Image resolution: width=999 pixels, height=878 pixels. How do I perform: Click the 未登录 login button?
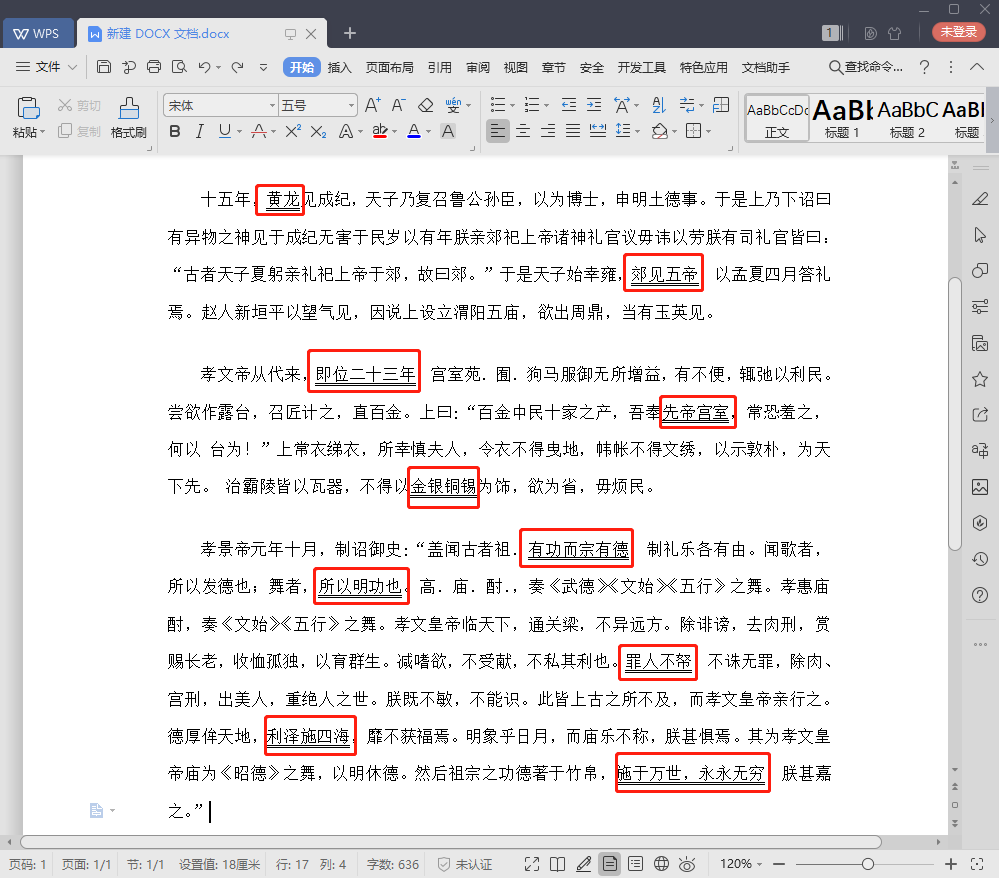(x=957, y=31)
